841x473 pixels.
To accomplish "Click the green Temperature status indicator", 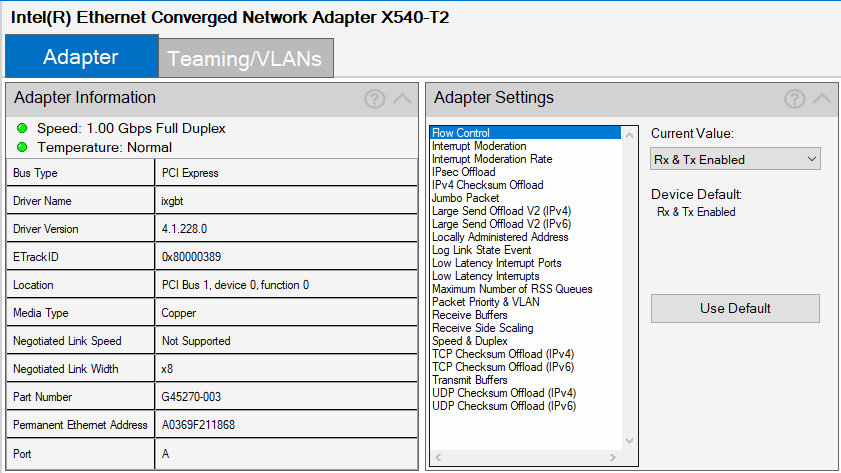I will [x=22, y=147].
